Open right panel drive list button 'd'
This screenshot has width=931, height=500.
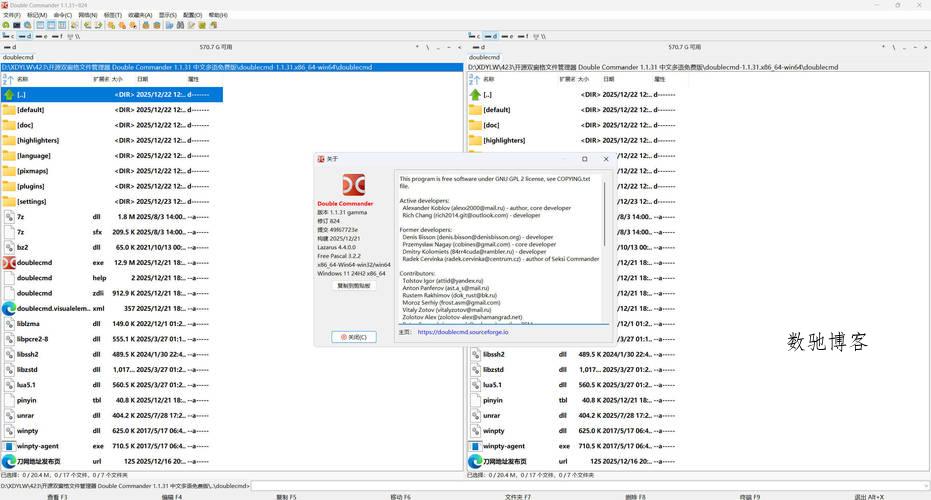477,47
